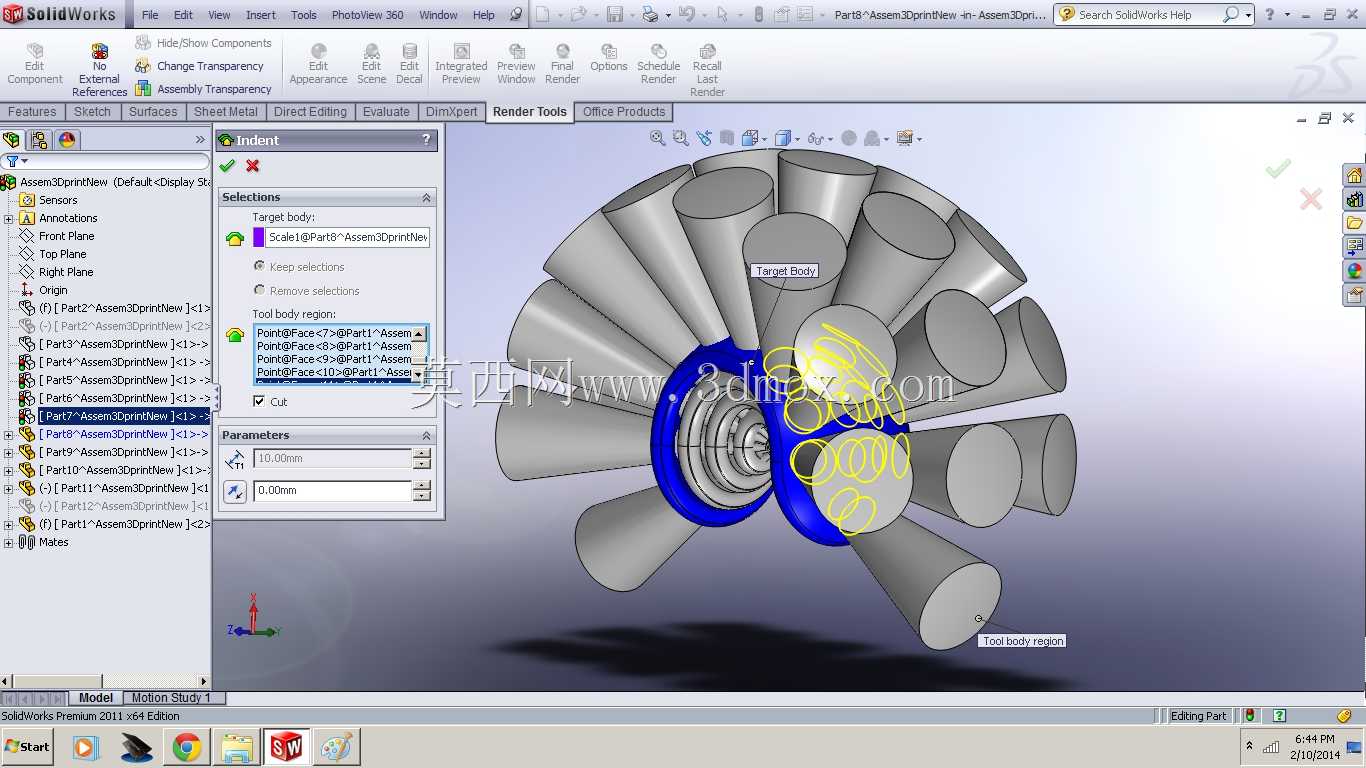The image size is (1366, 768).
Task: Switch to the Sheet Metal tab
Action: (x=226, y=112)
